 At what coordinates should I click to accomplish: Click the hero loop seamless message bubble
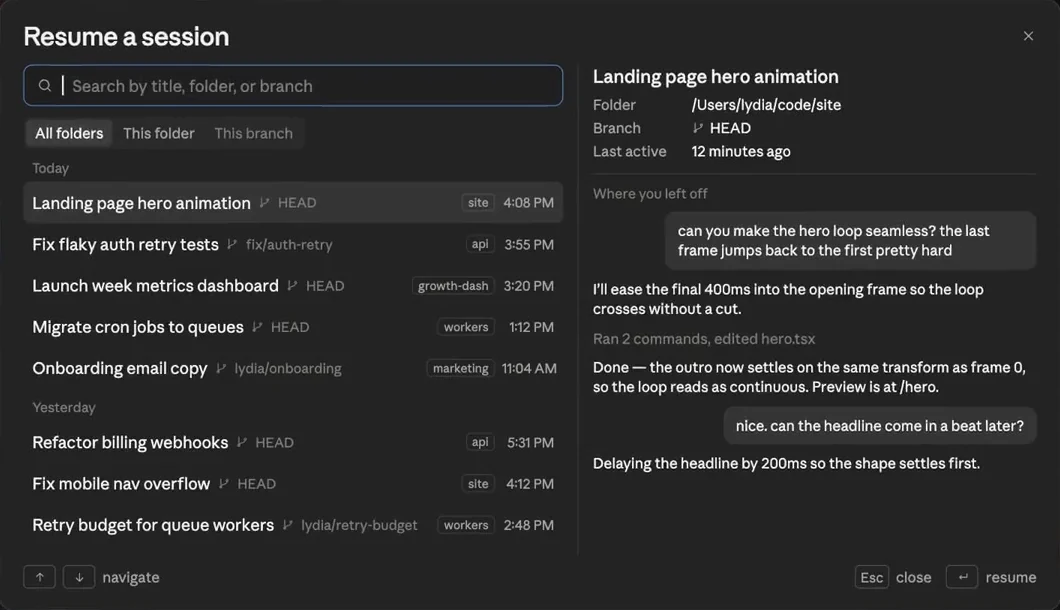coord(850,241)
